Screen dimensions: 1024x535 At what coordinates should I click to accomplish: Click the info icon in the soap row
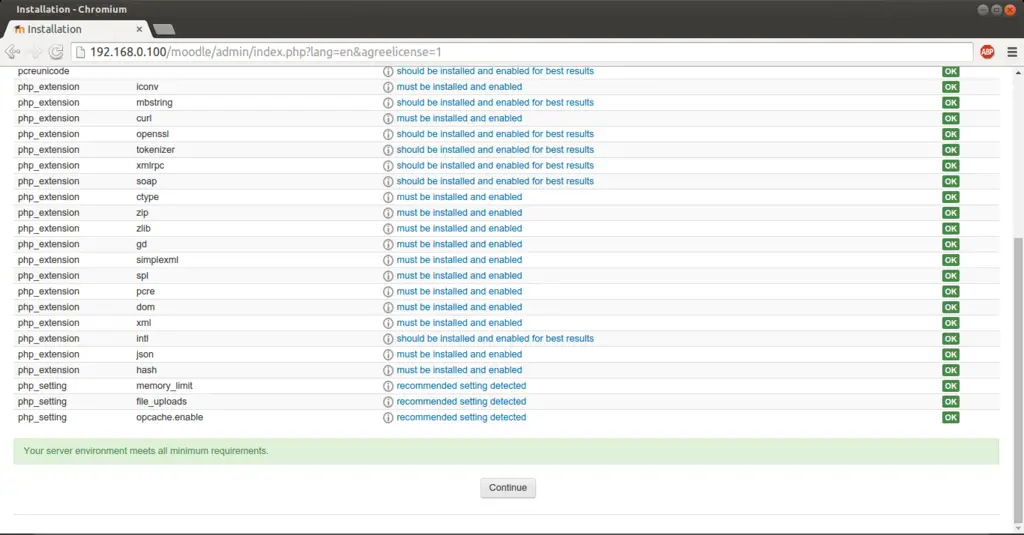coord(388,181)
